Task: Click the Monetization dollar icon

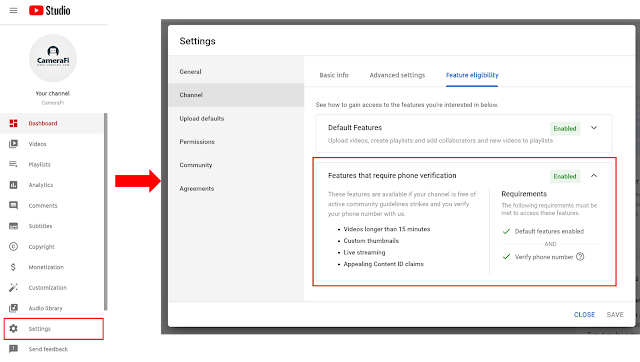Action: [x=13, y=267]
